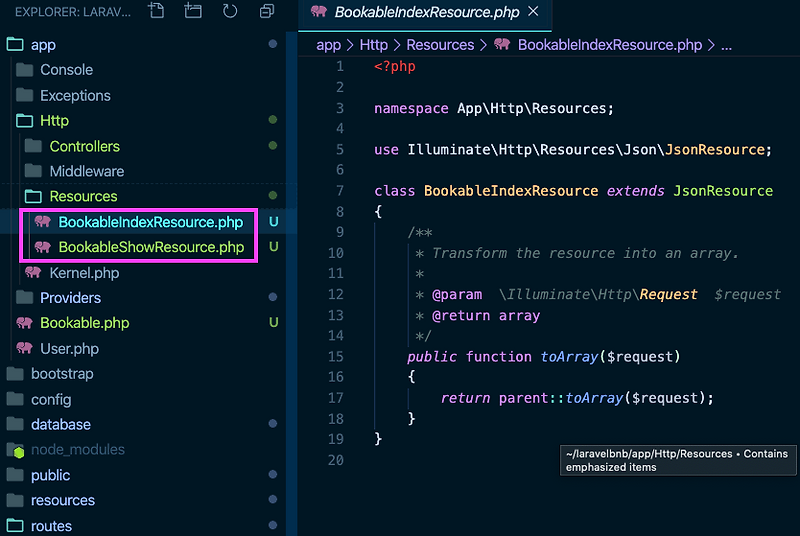Screen dimensions: 800x536
Task: Expand the database folder
Action: (x=143, y=424)
